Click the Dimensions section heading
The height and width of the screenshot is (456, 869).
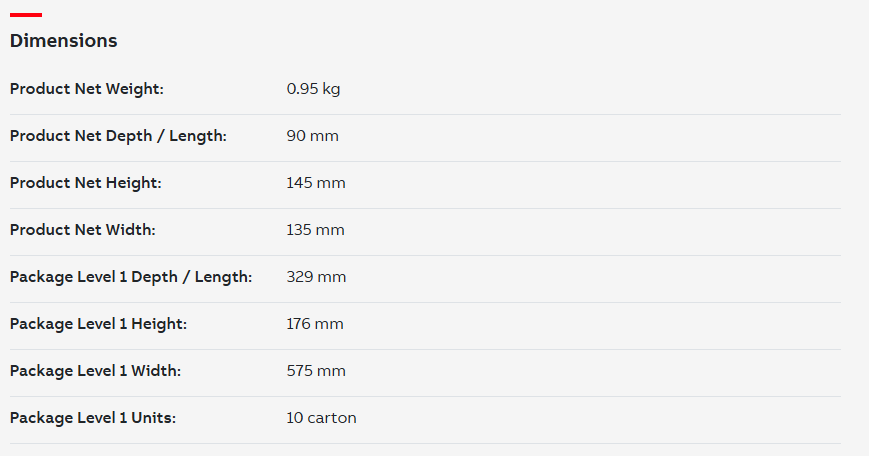point(64,40)
